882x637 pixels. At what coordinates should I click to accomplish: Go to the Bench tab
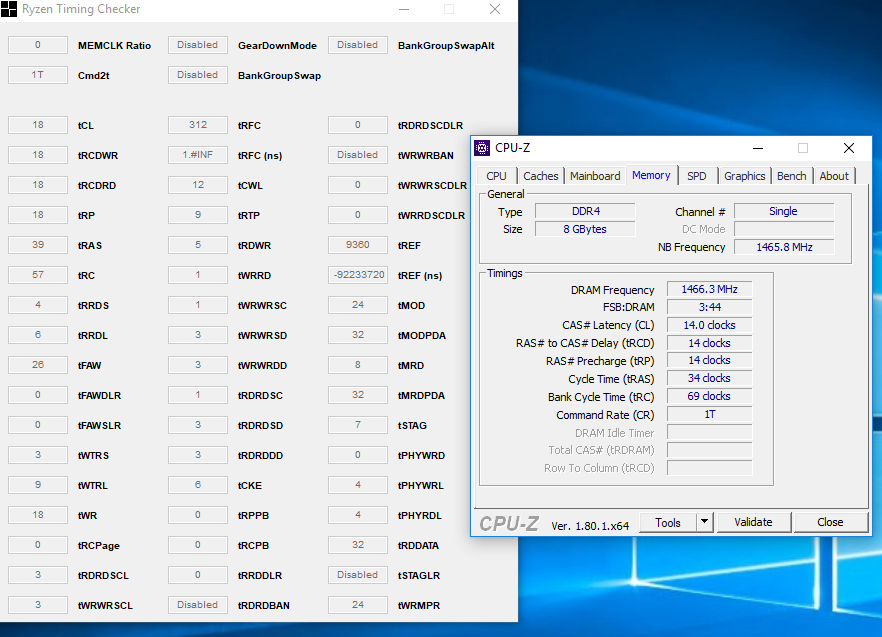791,176
